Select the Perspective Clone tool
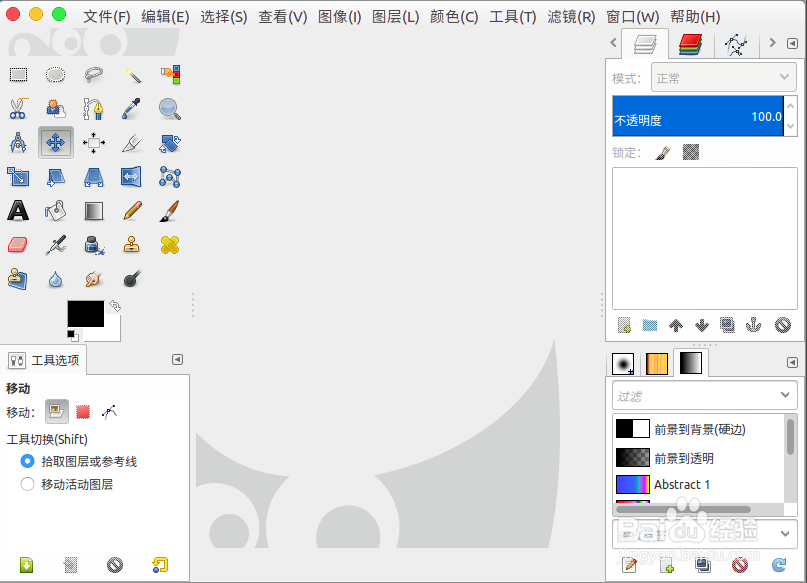The height and width of the screenshot is (583, 807). 18,279
